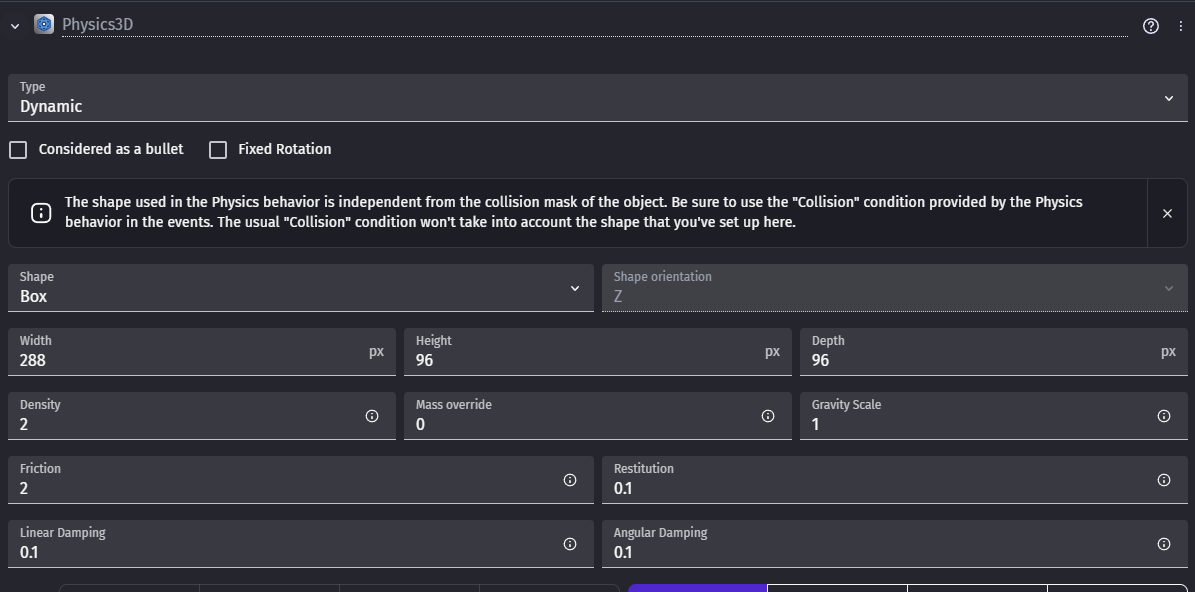Open the Physics3D help icon
The width and height of the screenshot is (1195, 592).
(1150, 26)
